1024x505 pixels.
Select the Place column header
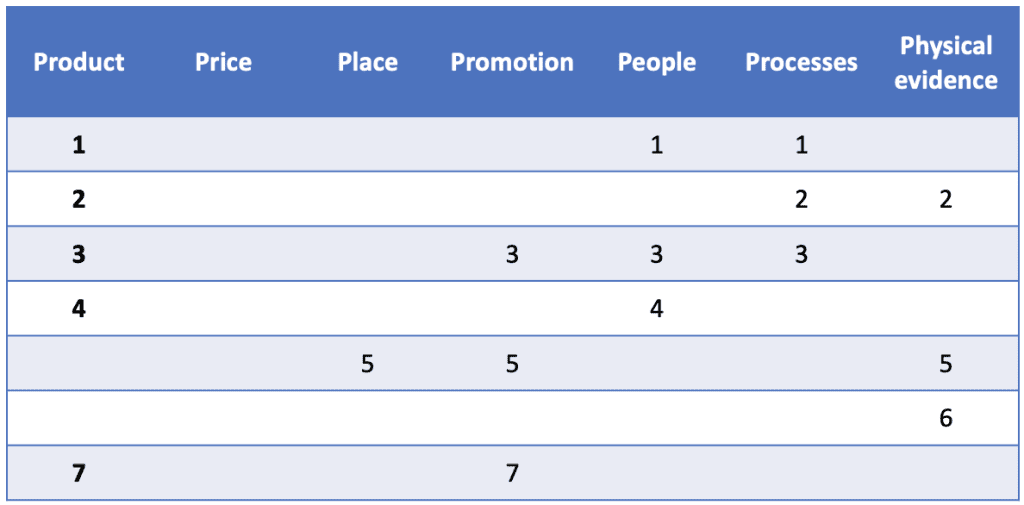[367, 62]
